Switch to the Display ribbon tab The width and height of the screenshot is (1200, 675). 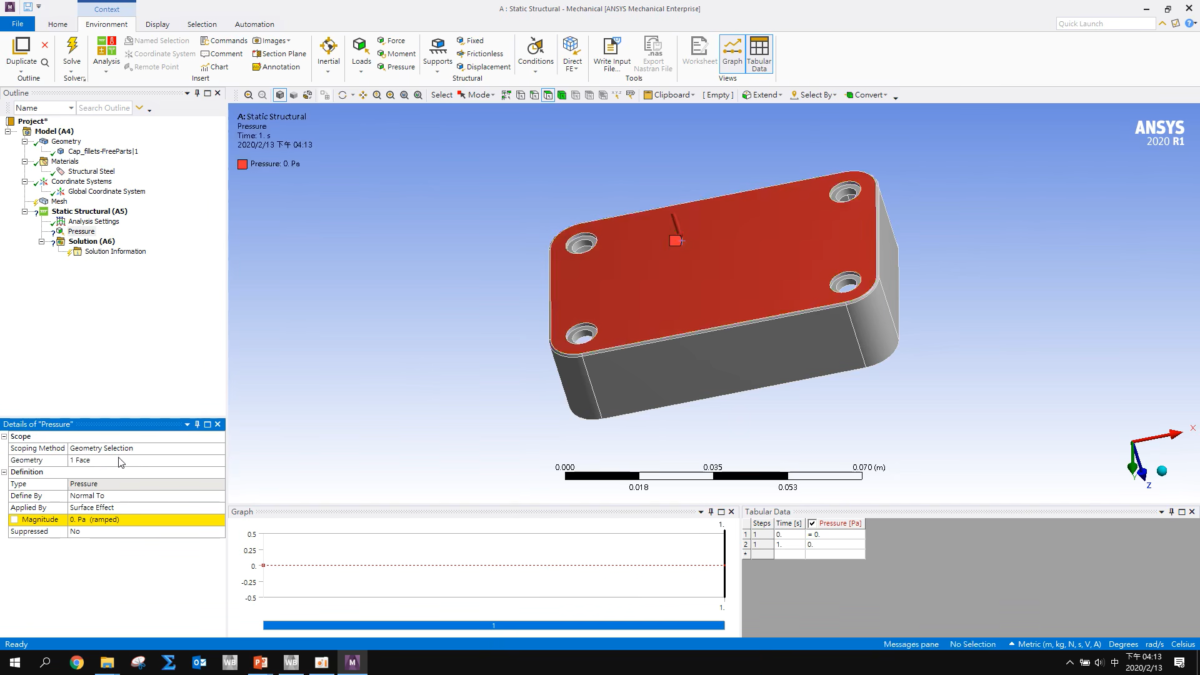click(x=157, y=24)
